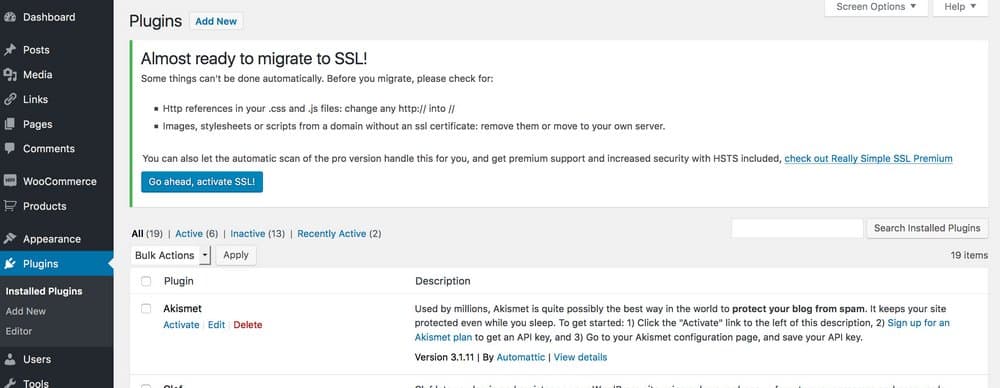Activate the Akismet plugin
The width and height of the screenshot is (1000, 388).
pyautogui.click(x=181, y=325)
